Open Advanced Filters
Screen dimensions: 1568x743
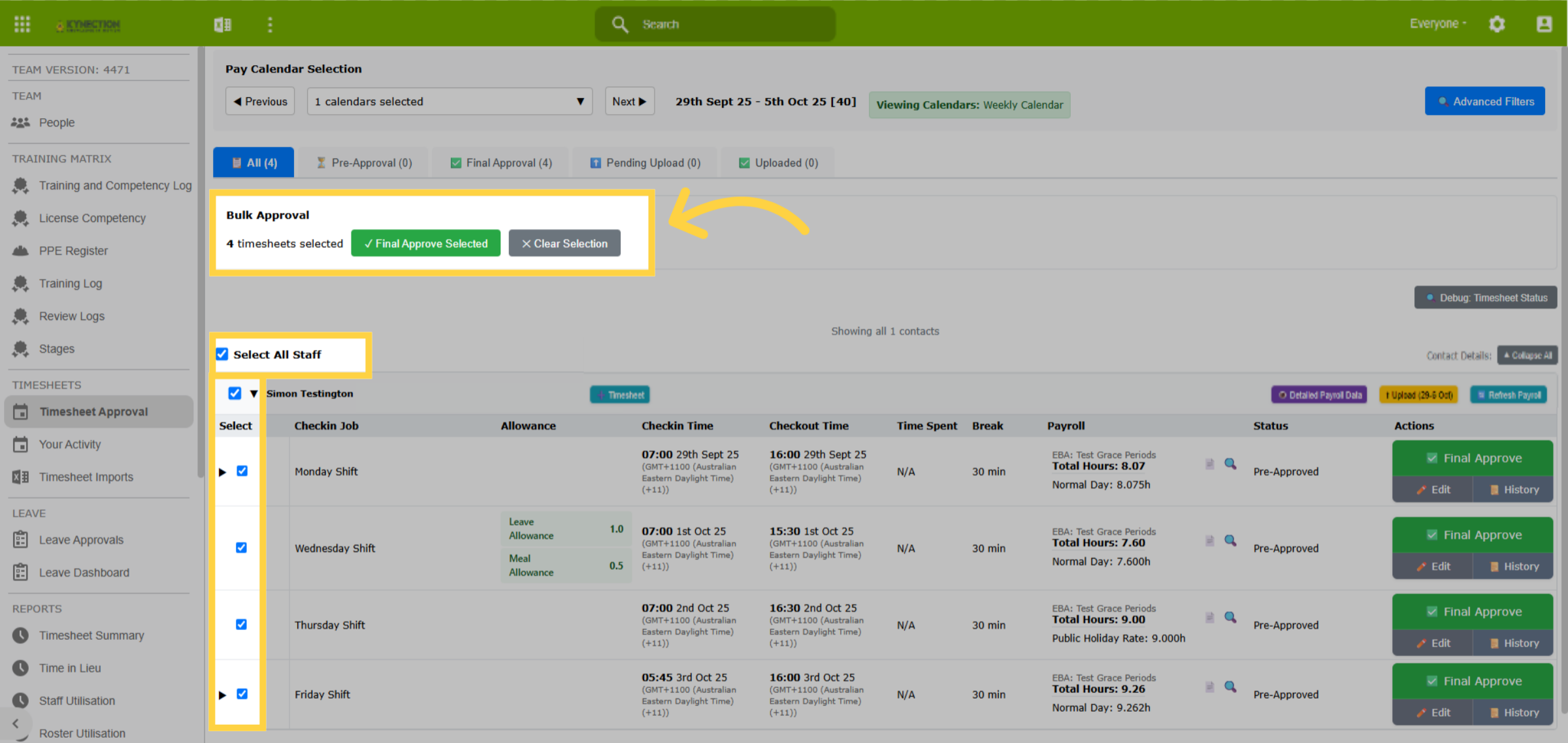coord(1485,101)
